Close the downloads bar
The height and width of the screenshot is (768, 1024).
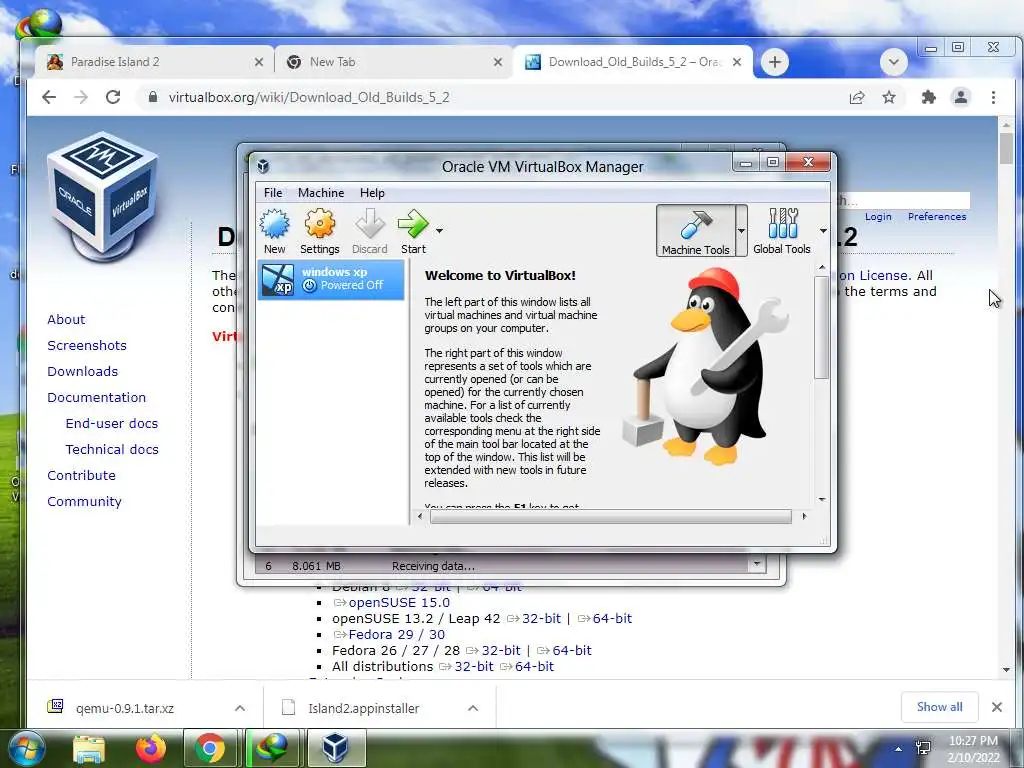[x=997, y=707]
